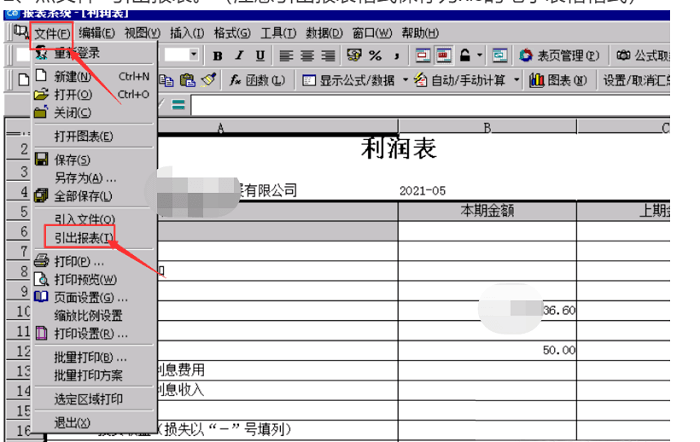
Task: Expand dropdown arrow after 显示公式/数据
Action: (x=405, y=80)
